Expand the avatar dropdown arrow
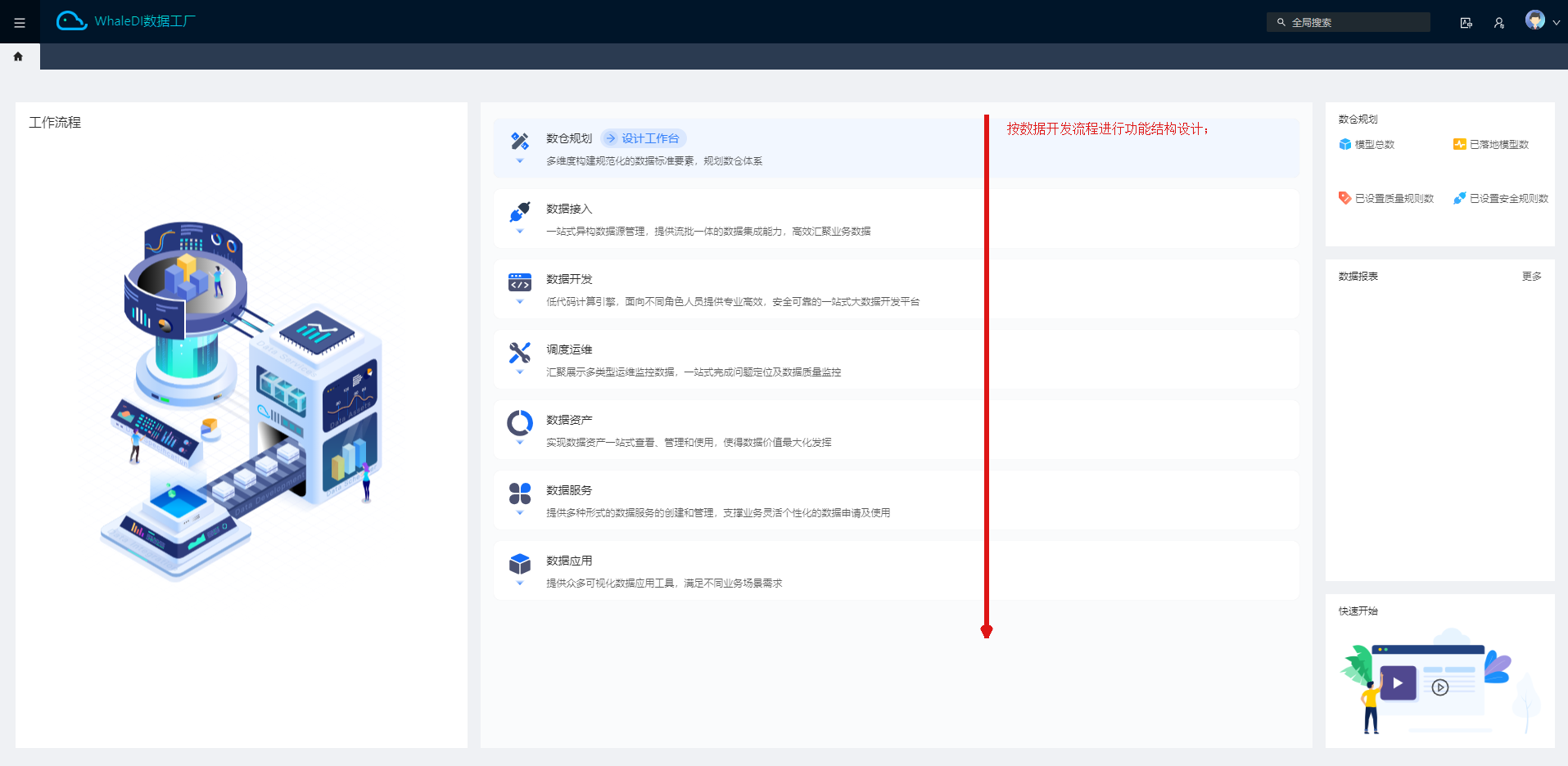Viewport: 1568px width, 766px height. click(1556, 23)
